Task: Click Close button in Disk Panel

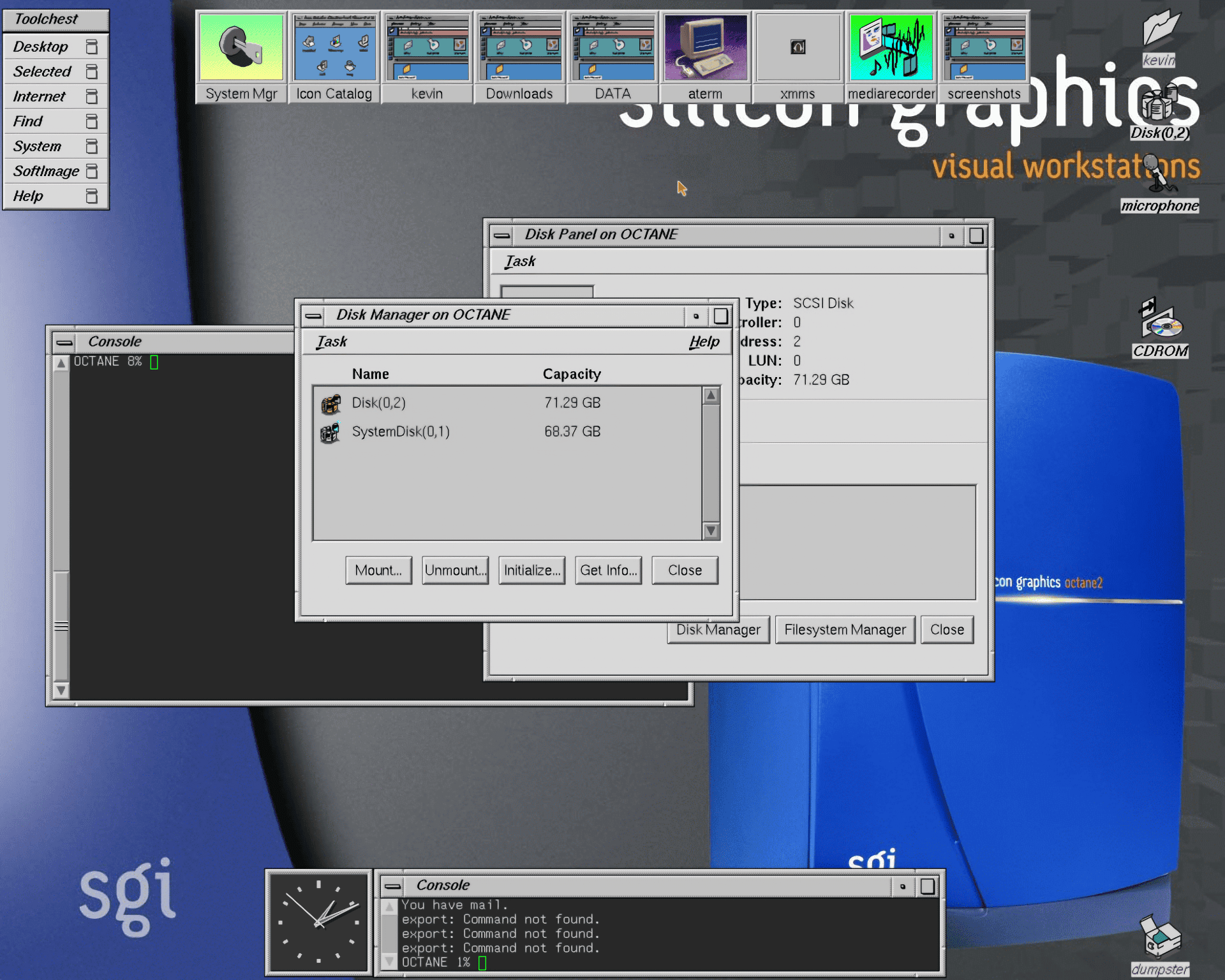Action: coord(947,630)
